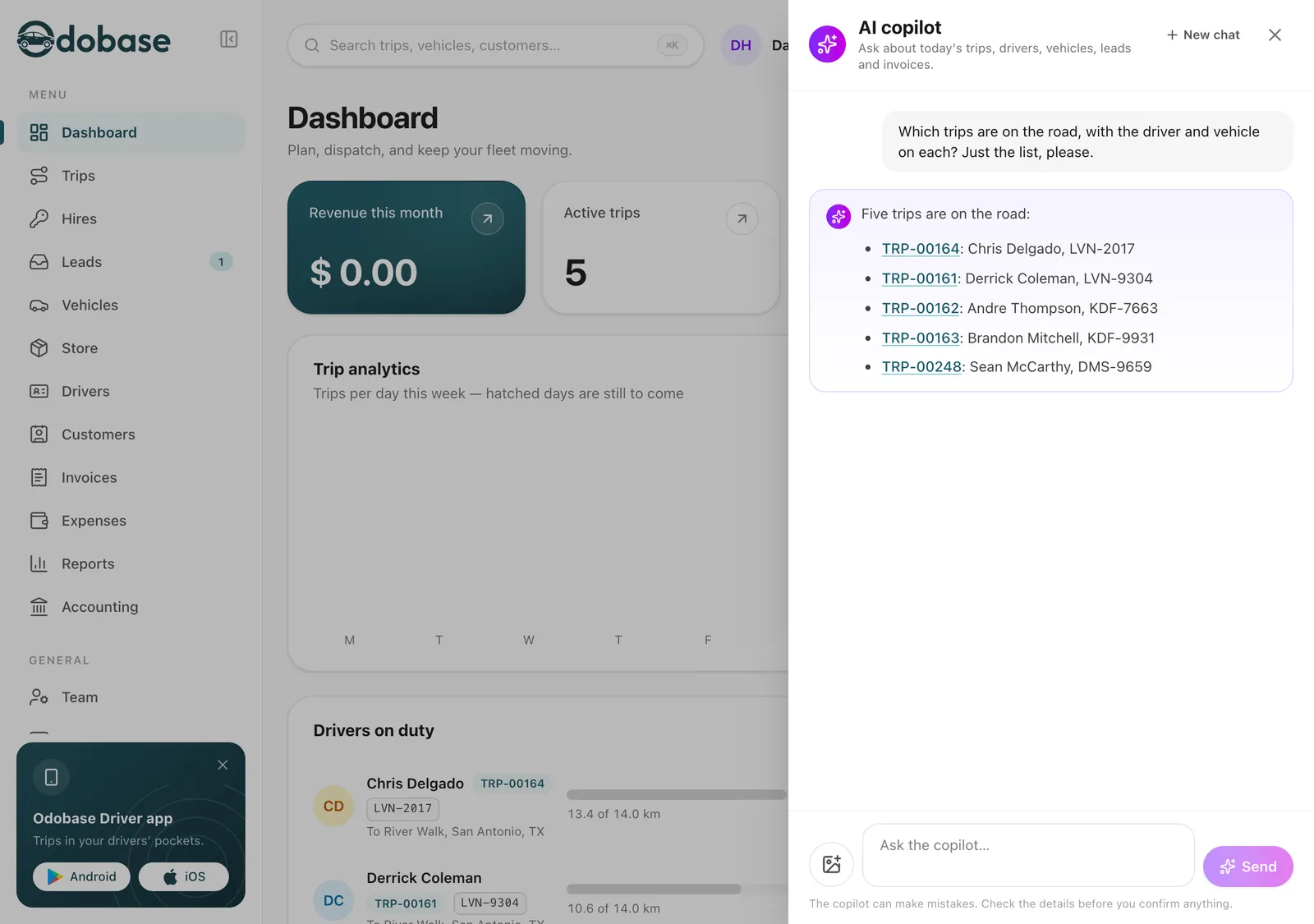This screenshot has width=1314, height=924.
Task: Click the DH user avatar
Action: click(741, 45)
